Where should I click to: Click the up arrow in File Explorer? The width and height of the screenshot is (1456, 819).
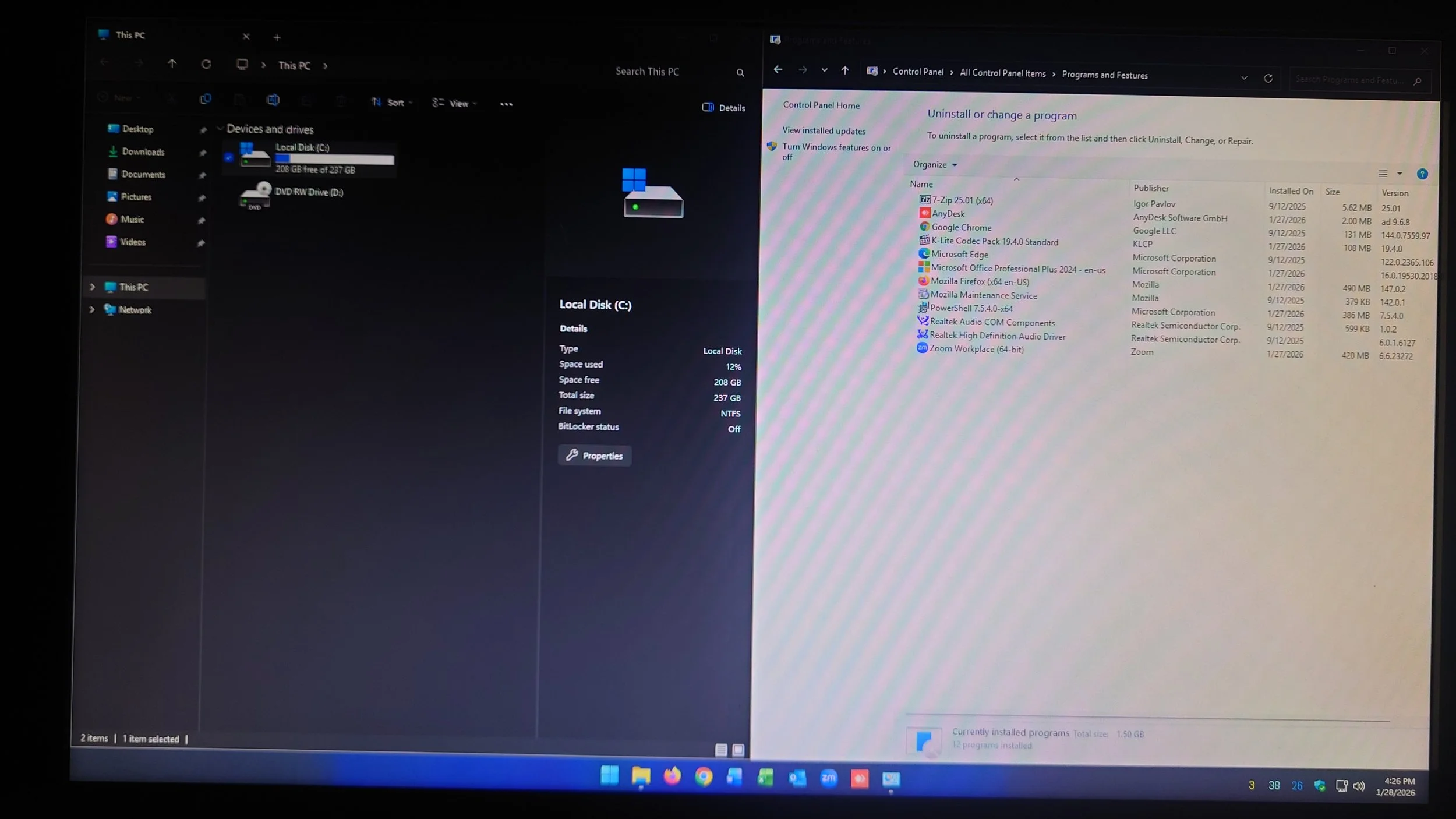172,63
